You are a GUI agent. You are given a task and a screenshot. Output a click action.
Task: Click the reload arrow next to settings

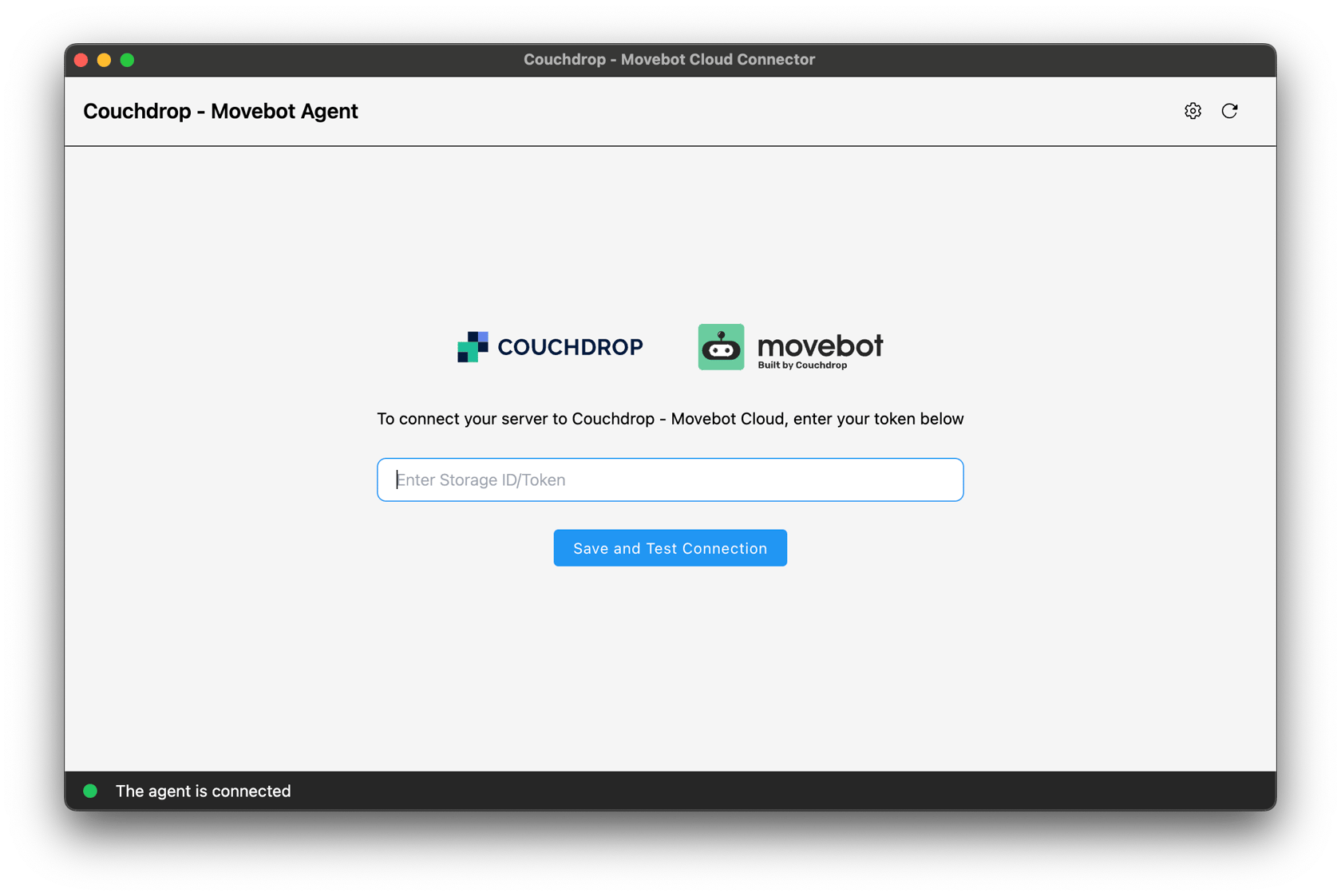pyautogui.click(x=1230, y=111)
